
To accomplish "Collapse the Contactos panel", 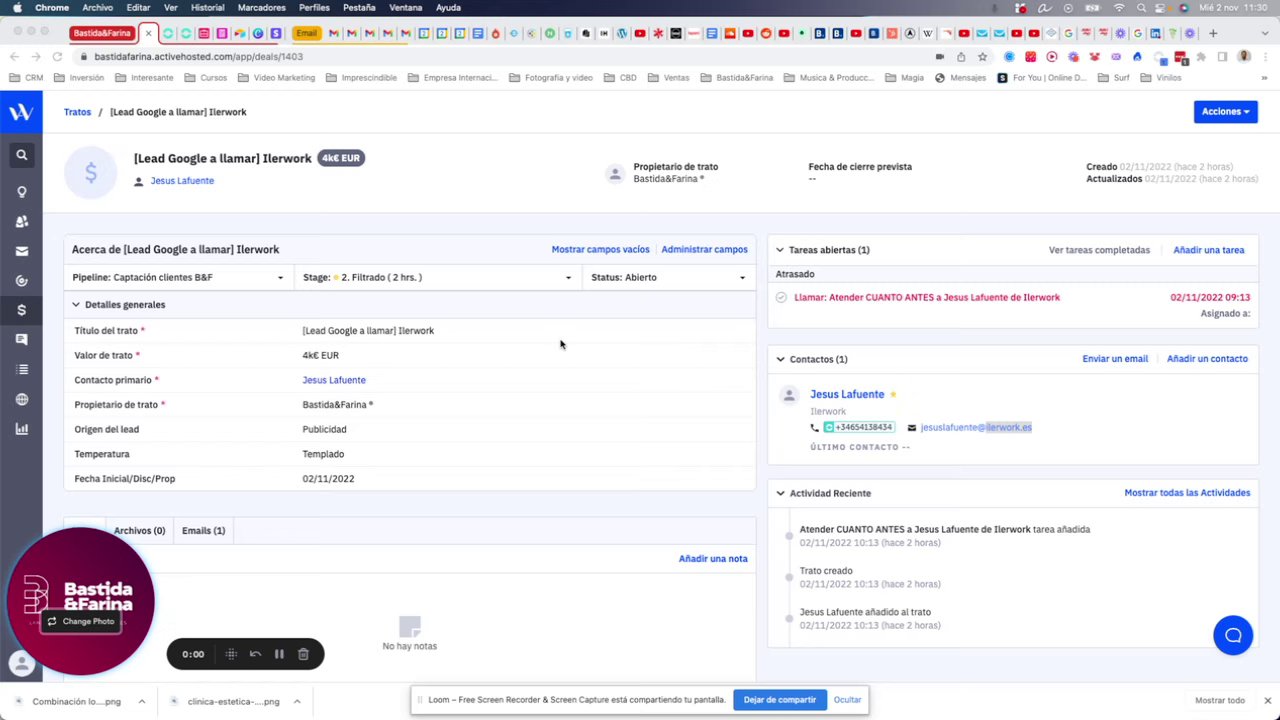I will click(x=780, y=359).
